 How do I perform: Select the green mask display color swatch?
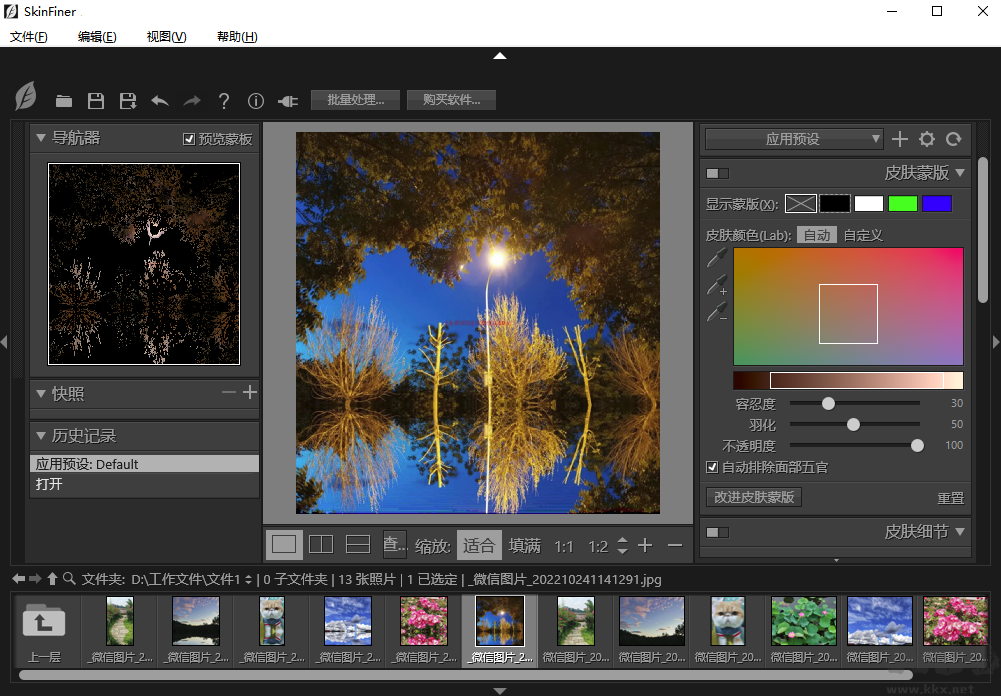point(903,204)
